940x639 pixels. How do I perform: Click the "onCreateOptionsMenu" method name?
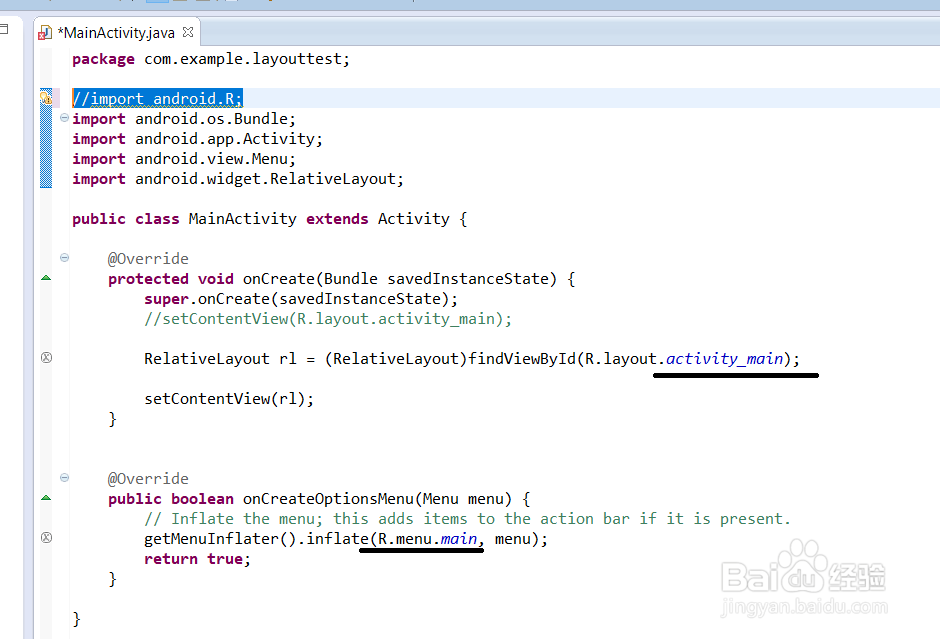pos(328,499)
